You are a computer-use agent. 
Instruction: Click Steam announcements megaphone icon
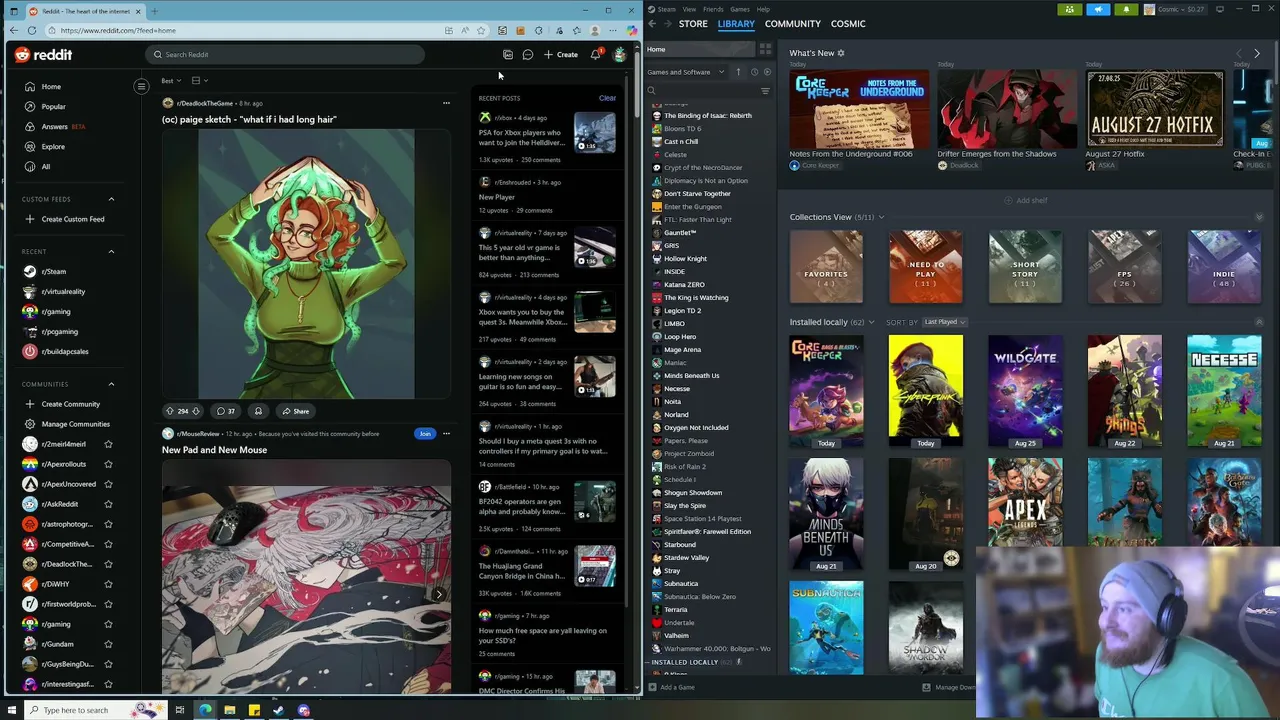[1098, 9]
